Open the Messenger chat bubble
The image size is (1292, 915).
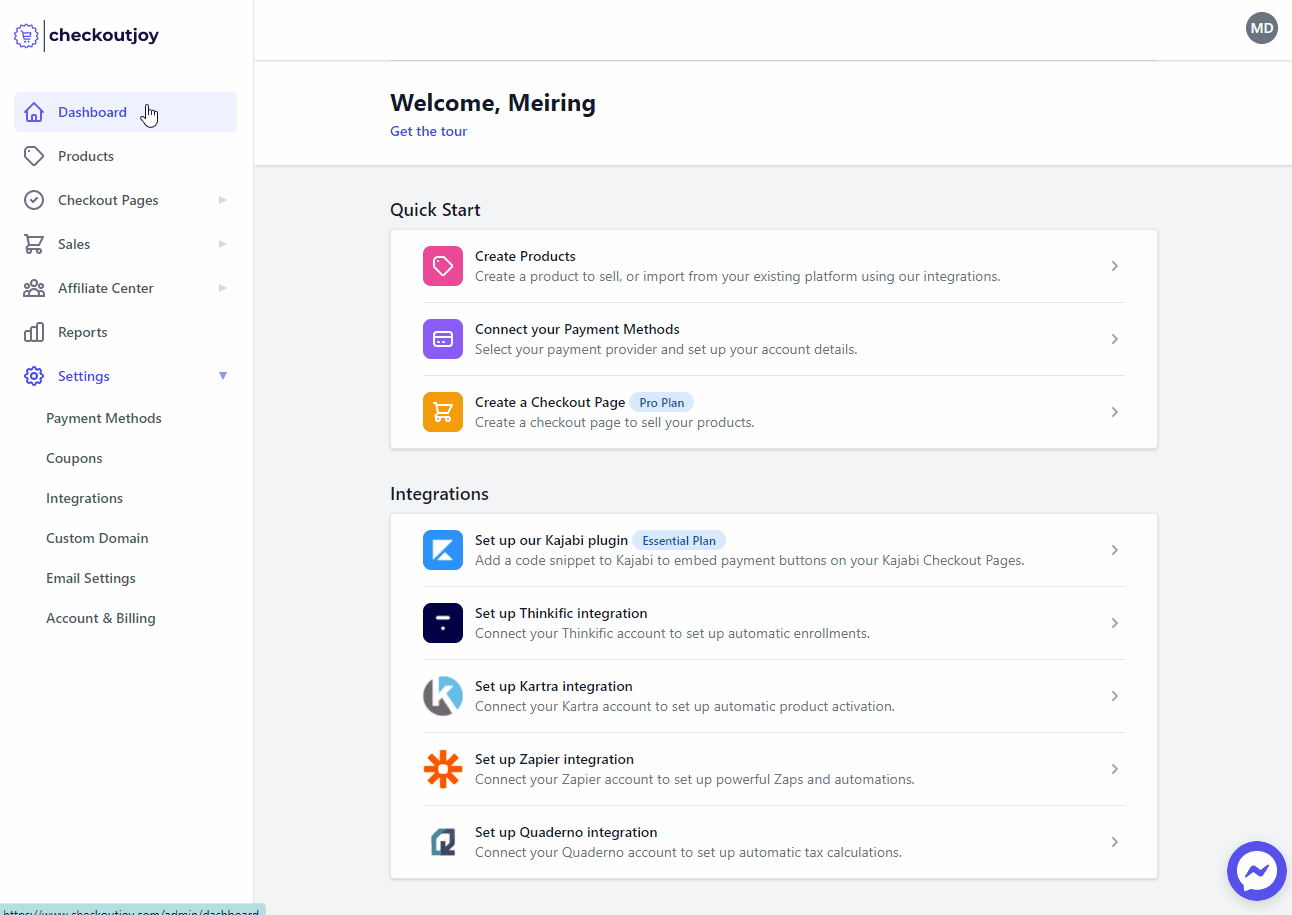[1256, 871]
